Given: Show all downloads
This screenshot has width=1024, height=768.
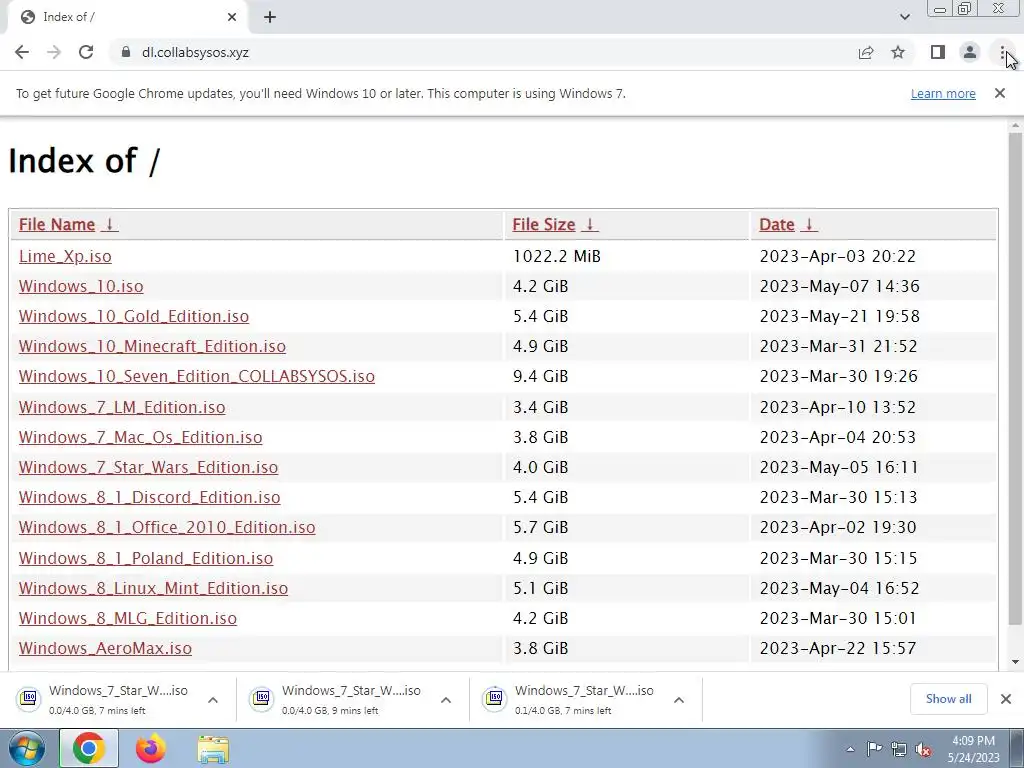Looking at the screenshot, I should 948,699.
